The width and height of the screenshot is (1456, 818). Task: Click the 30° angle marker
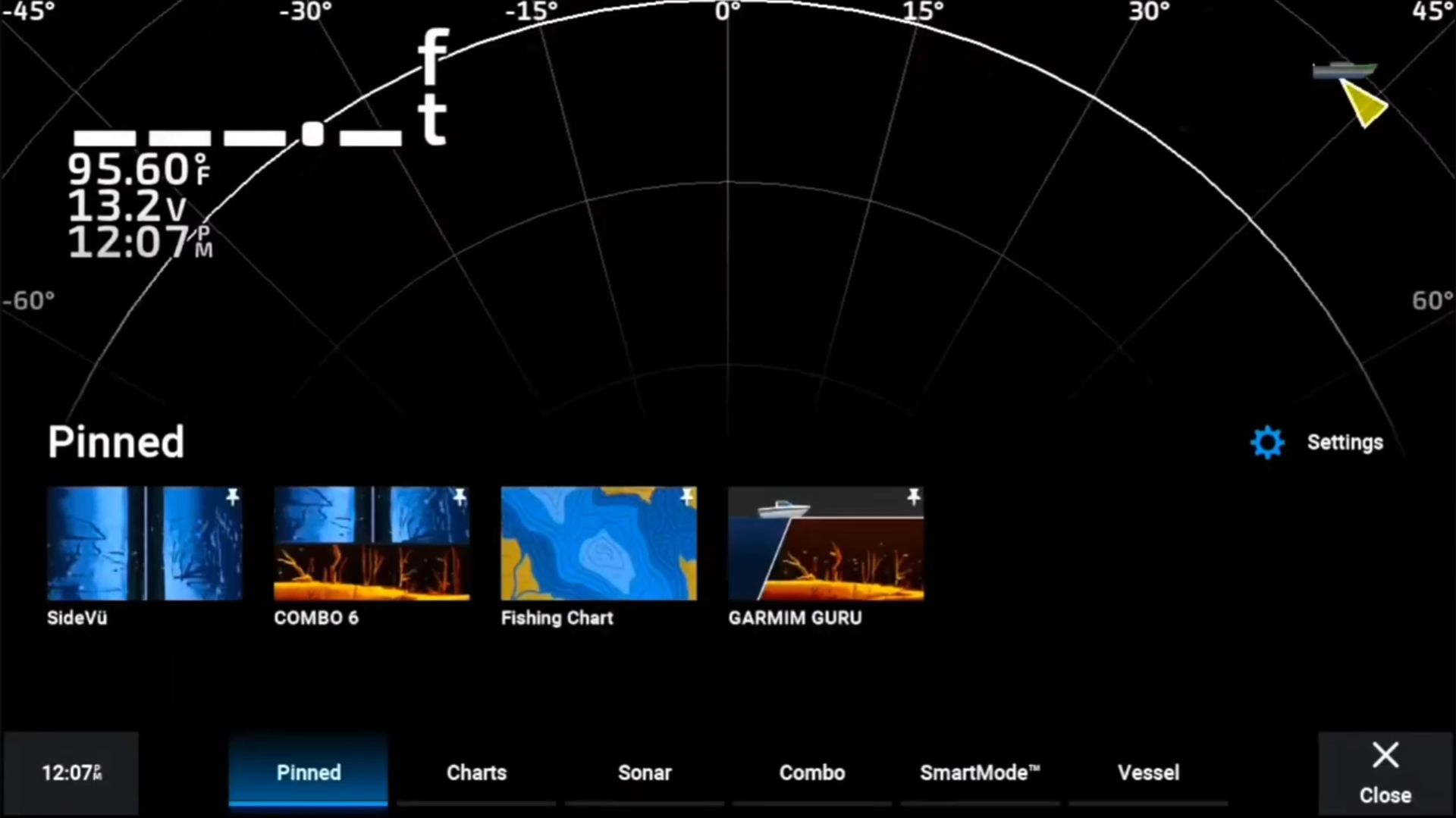[1149, 11]
